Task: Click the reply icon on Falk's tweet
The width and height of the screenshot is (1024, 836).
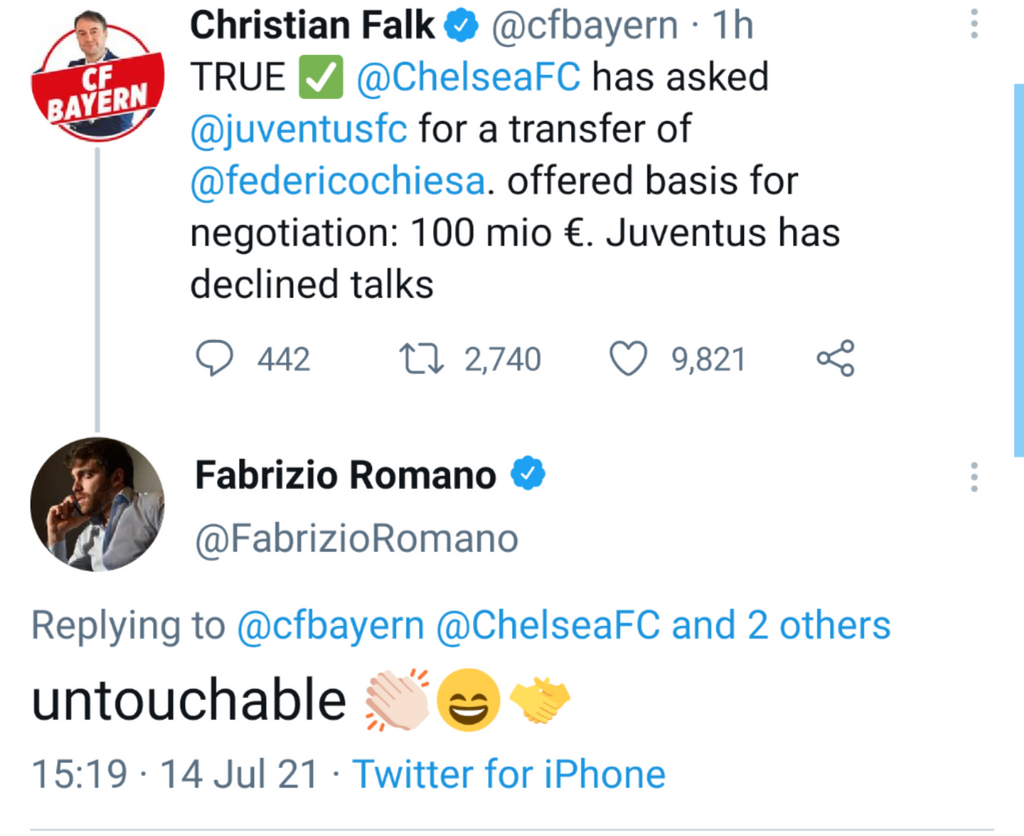Action: click(x=212, y=359)
